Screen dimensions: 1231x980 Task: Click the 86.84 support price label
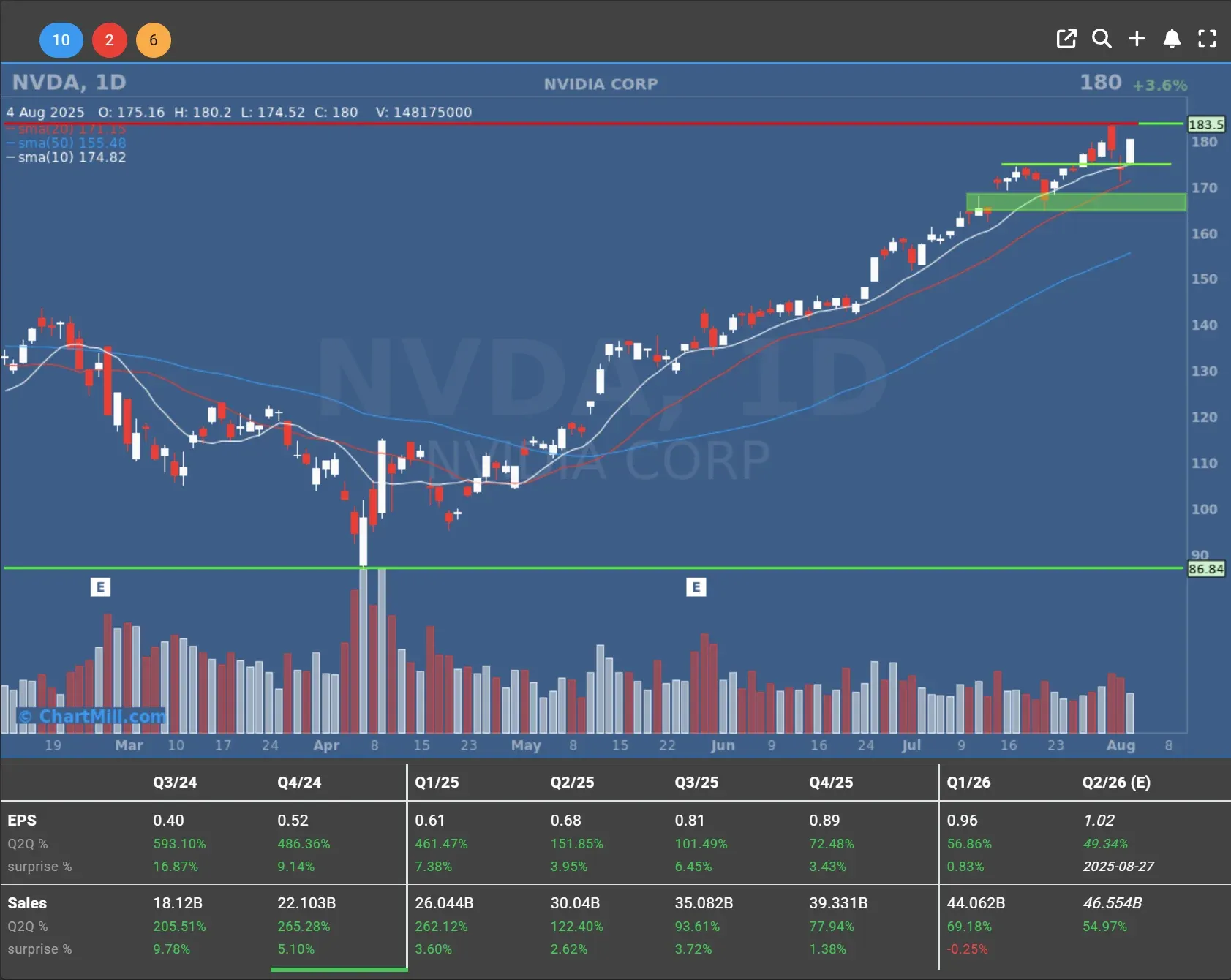(1205, 568)
